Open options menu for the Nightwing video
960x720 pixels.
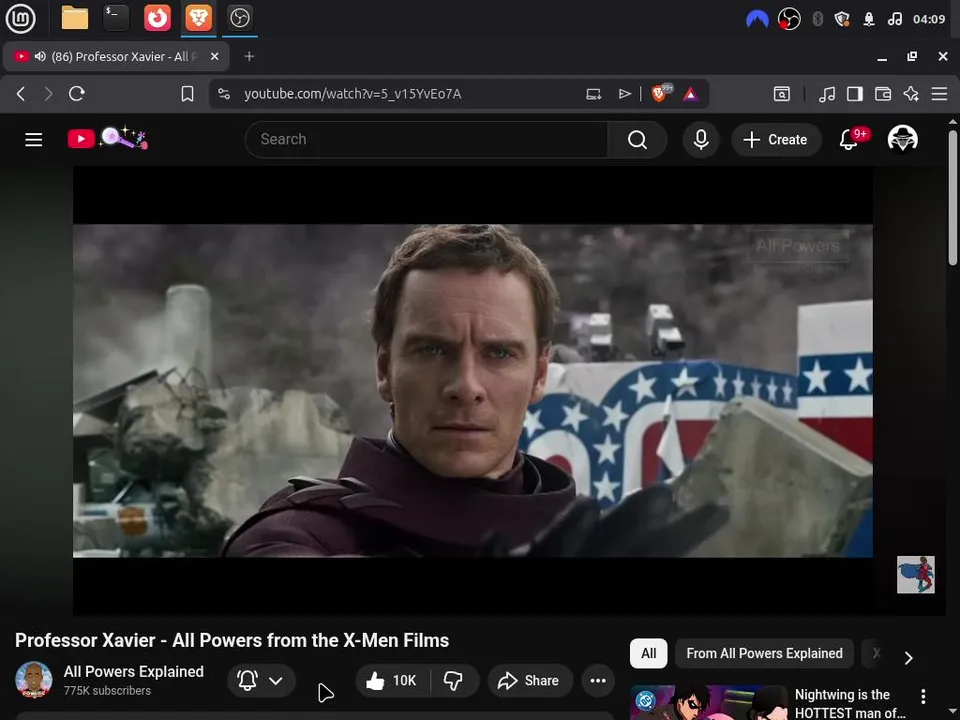pos(923,697)
